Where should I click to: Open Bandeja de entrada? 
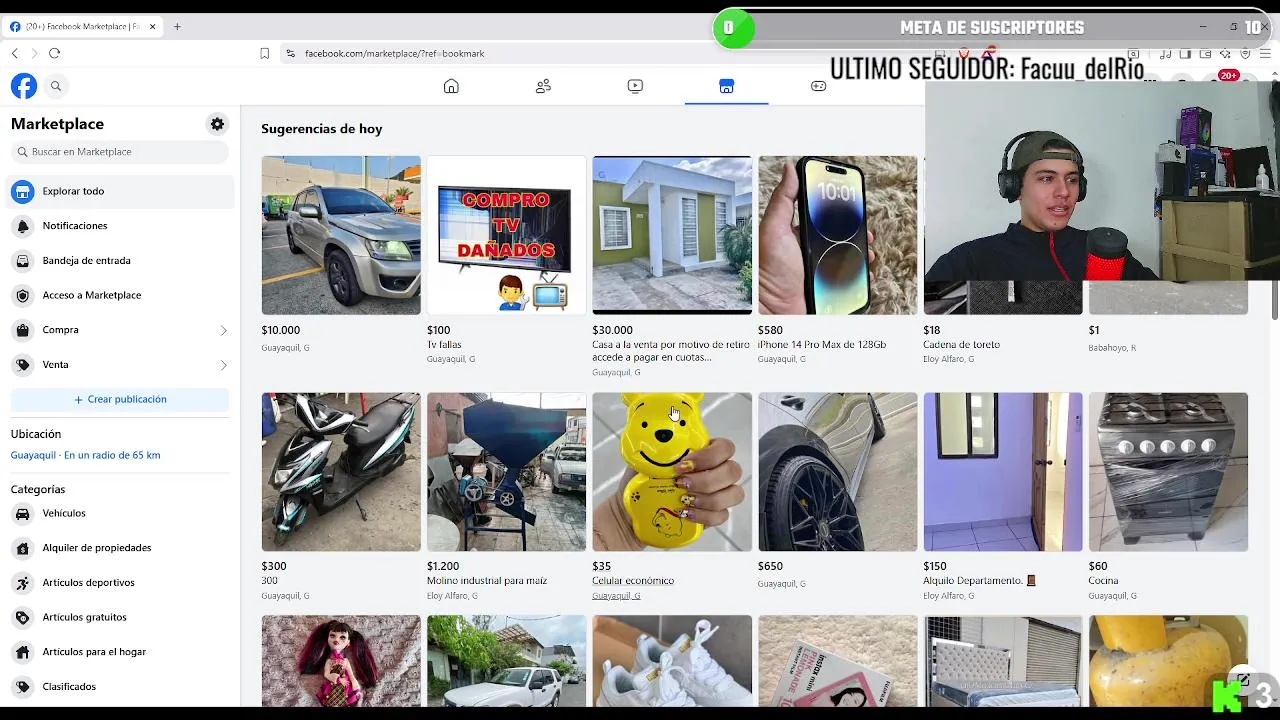pos(120,261)
